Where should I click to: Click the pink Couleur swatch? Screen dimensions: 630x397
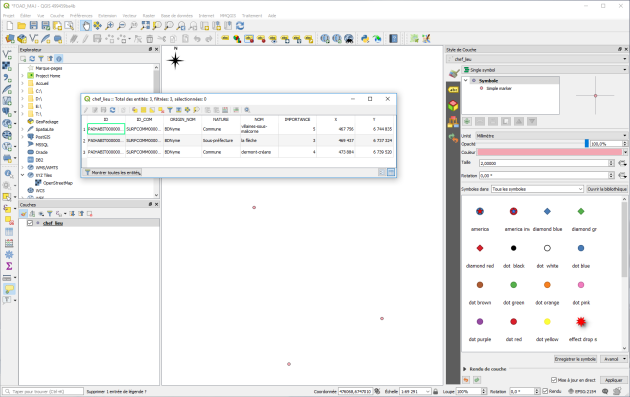click(x=550, y=152)
